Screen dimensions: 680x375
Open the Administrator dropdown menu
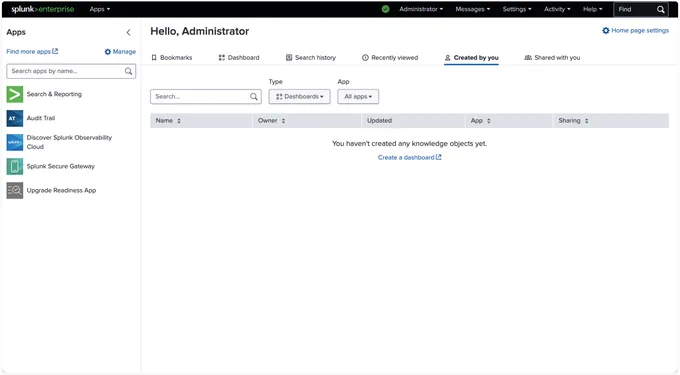(421, 9)
